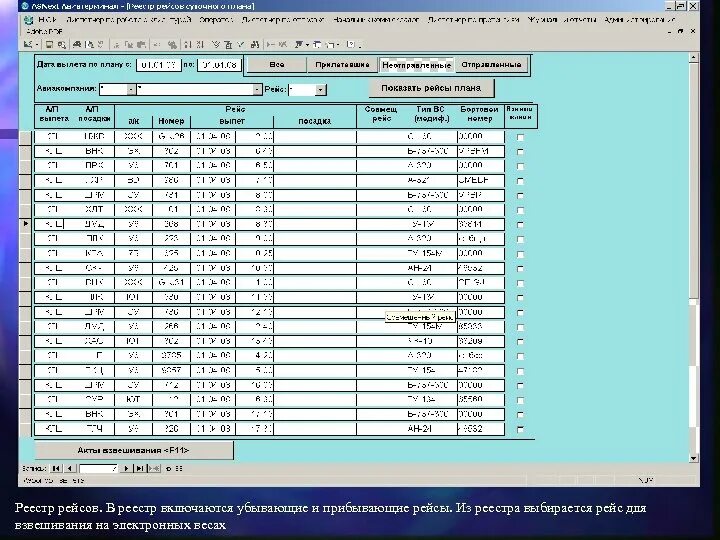Tick the checkbox for board number 87209
The width and height of the screenshot is (720, 540).
[x=520, y=342]
